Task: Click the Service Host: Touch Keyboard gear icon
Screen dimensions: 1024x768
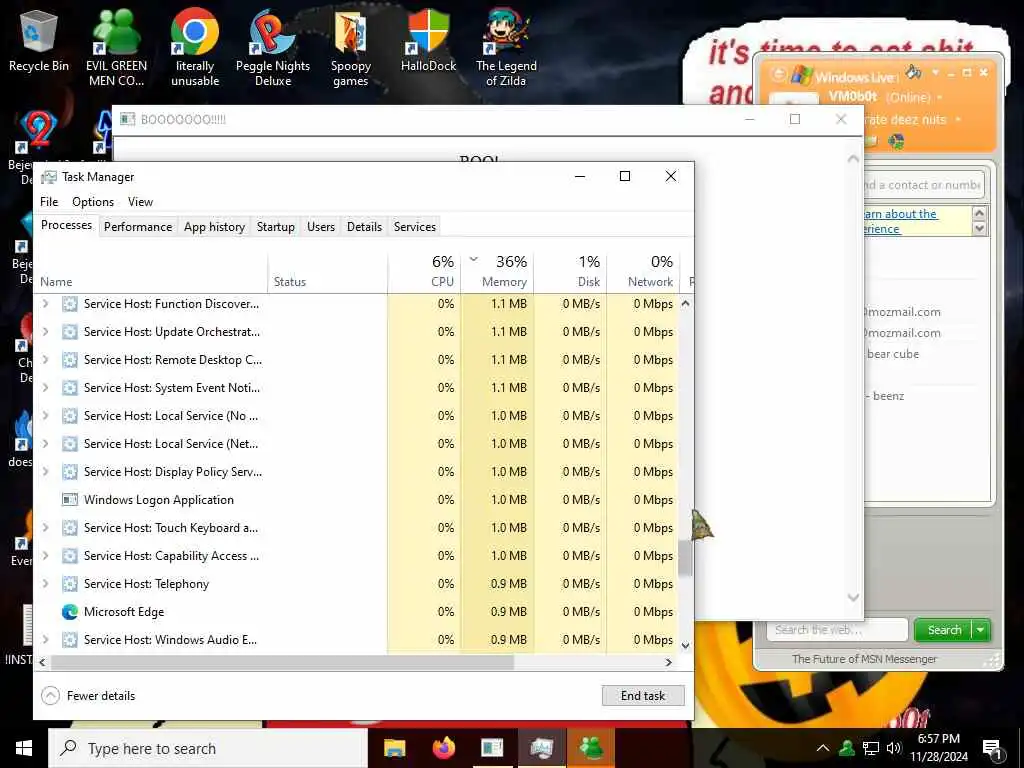Action: pos(70,528)
